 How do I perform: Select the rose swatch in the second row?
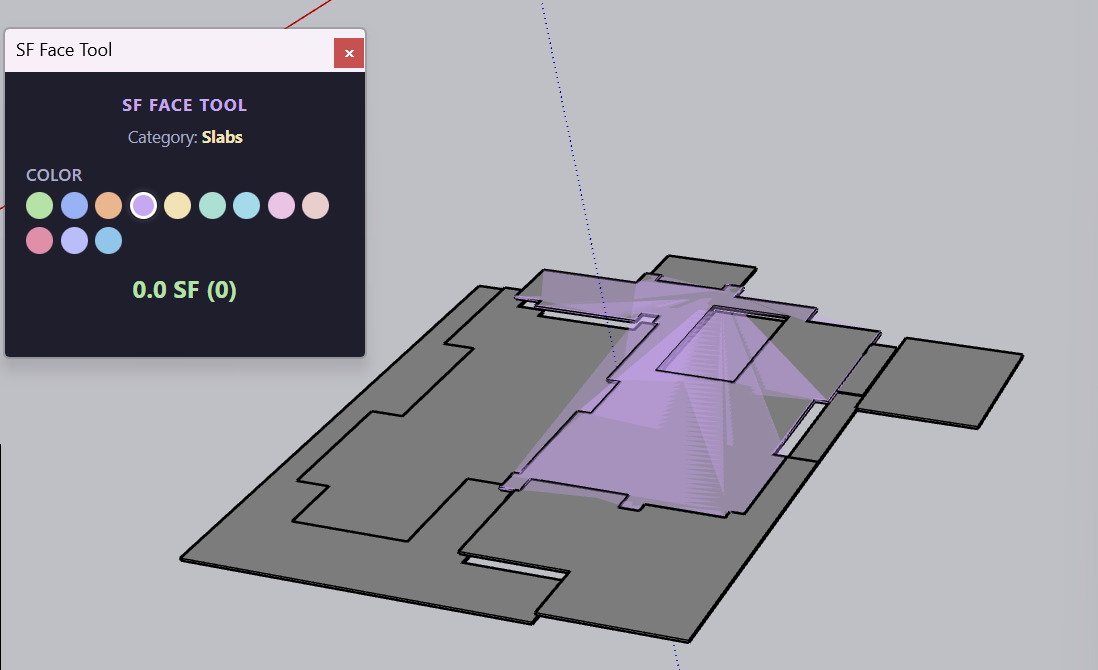39,240
